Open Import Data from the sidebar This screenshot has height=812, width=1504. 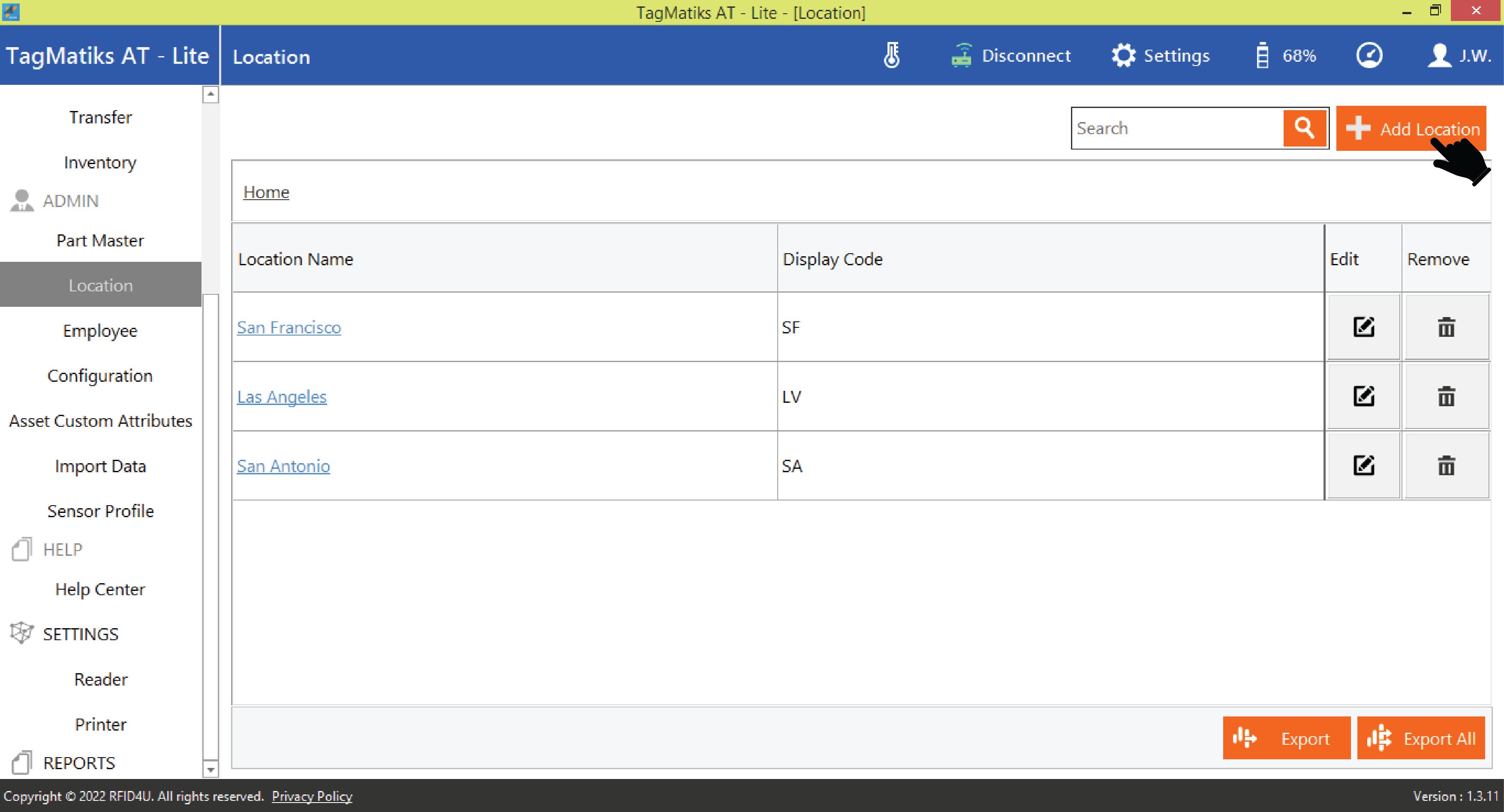(100, 466)
